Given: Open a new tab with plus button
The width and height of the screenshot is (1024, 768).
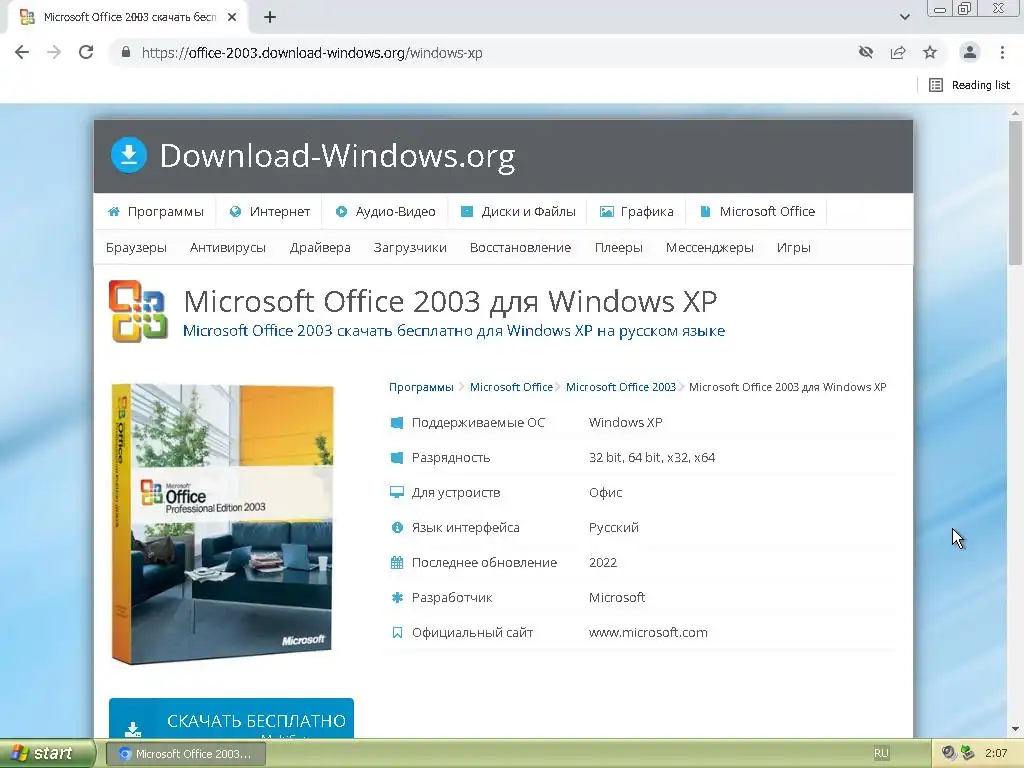Looking at the screenshot, I should 270,18.
